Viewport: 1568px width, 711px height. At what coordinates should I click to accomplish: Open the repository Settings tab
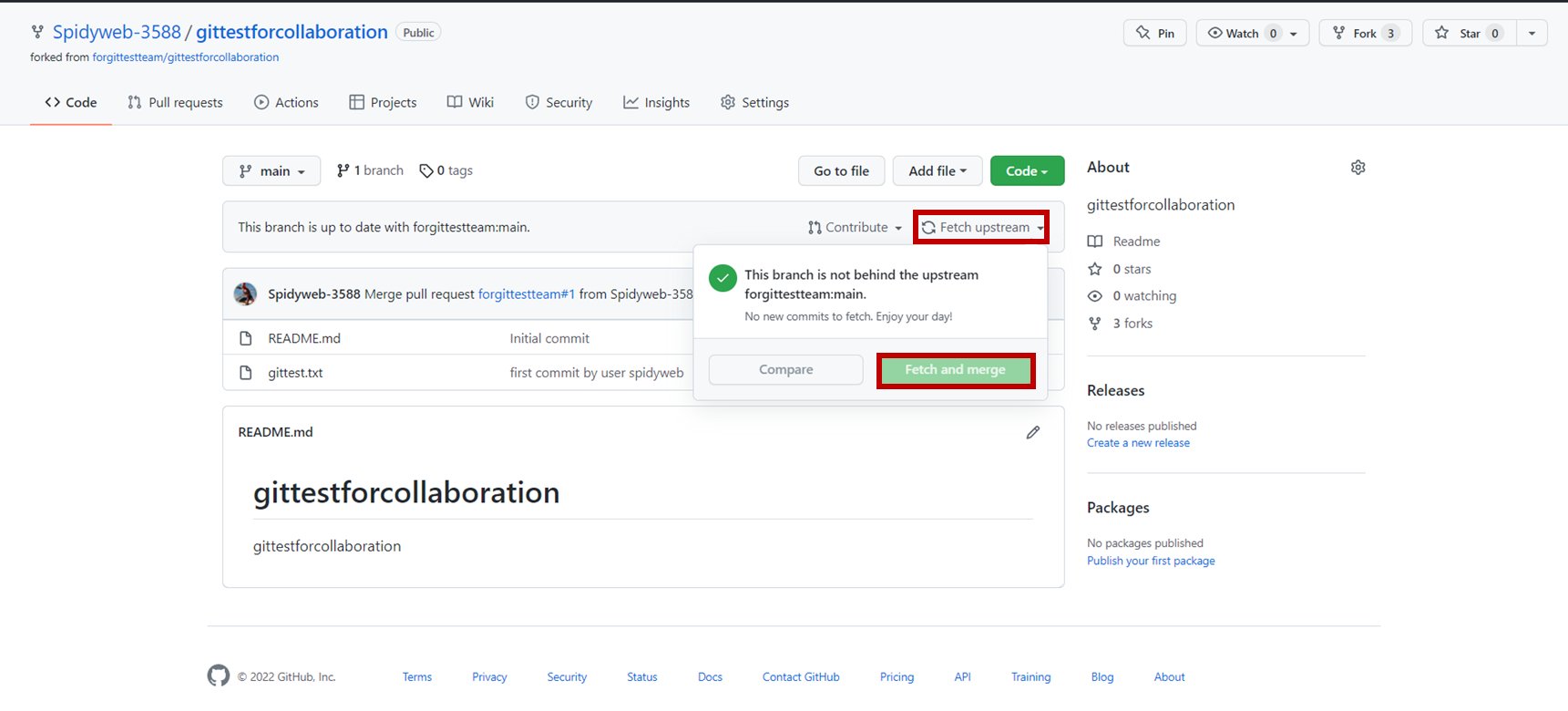[x=754, y=102]
